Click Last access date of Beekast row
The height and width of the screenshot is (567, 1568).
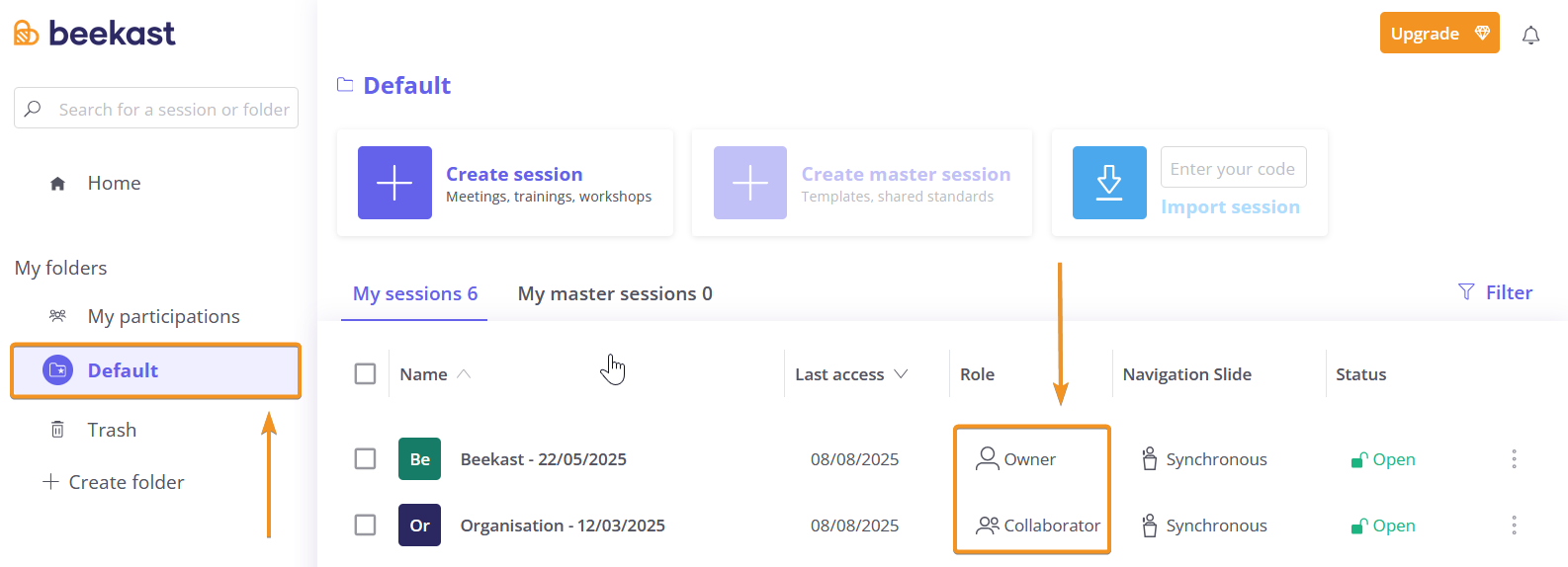tap(854, 459)
